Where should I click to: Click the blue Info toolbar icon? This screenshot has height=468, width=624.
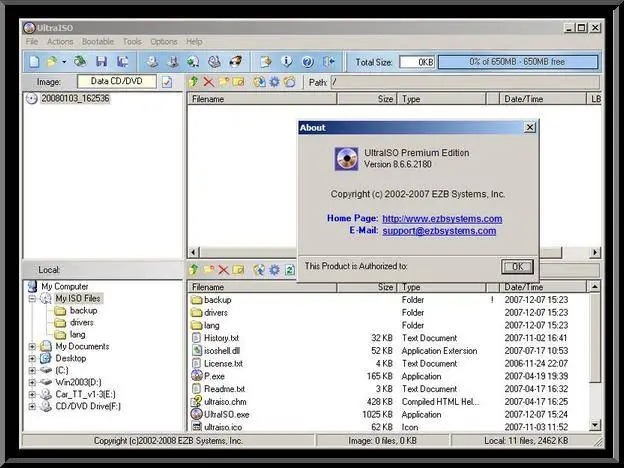click(287, 62)
